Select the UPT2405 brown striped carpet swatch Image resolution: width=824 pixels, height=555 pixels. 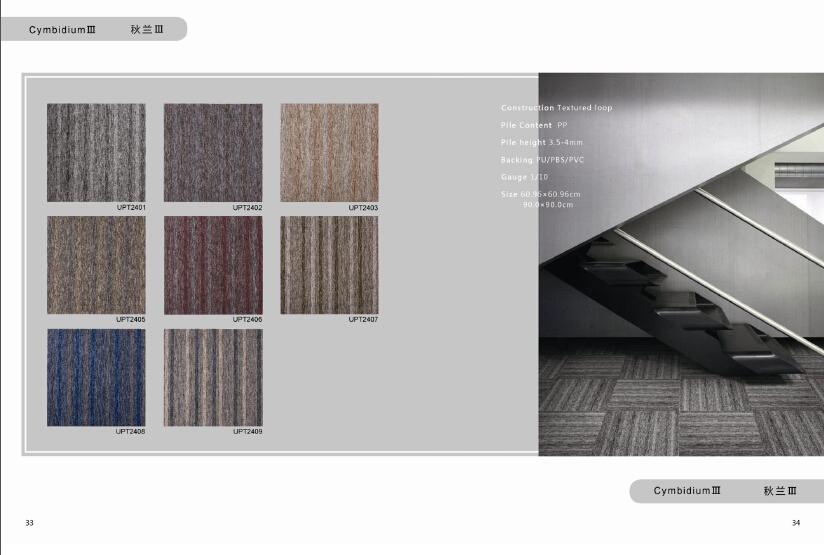point(96,265)
